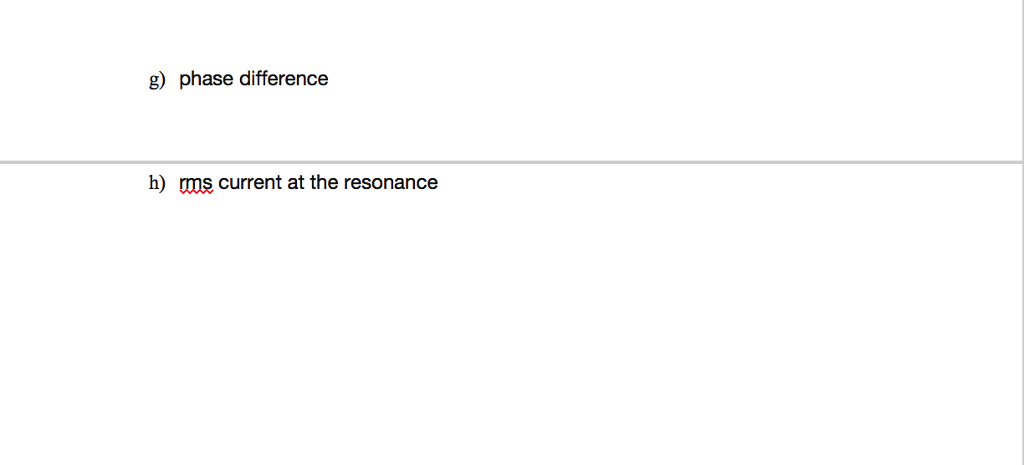Viewport: 1024px width, 465px height.
Task: Click the space between "h)" and "rms"
Action: [172, 183]
